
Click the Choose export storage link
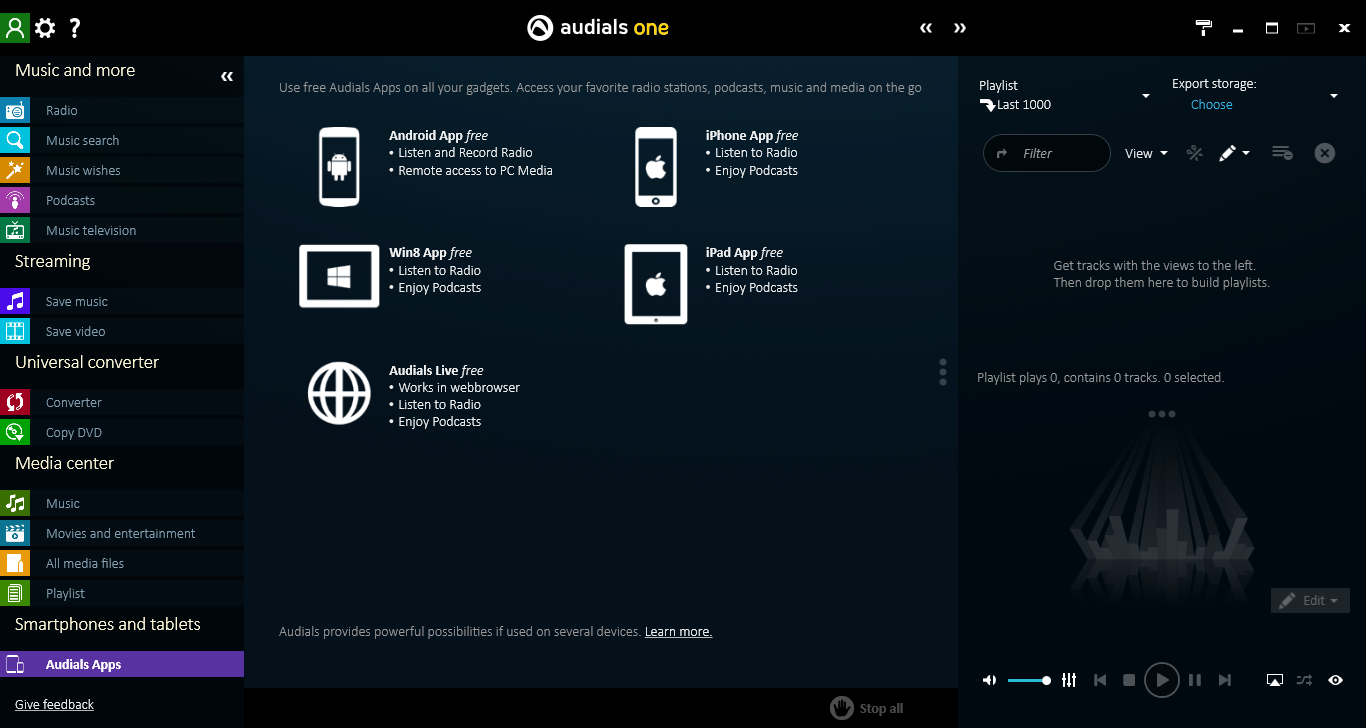click(x=1212, y=105)
